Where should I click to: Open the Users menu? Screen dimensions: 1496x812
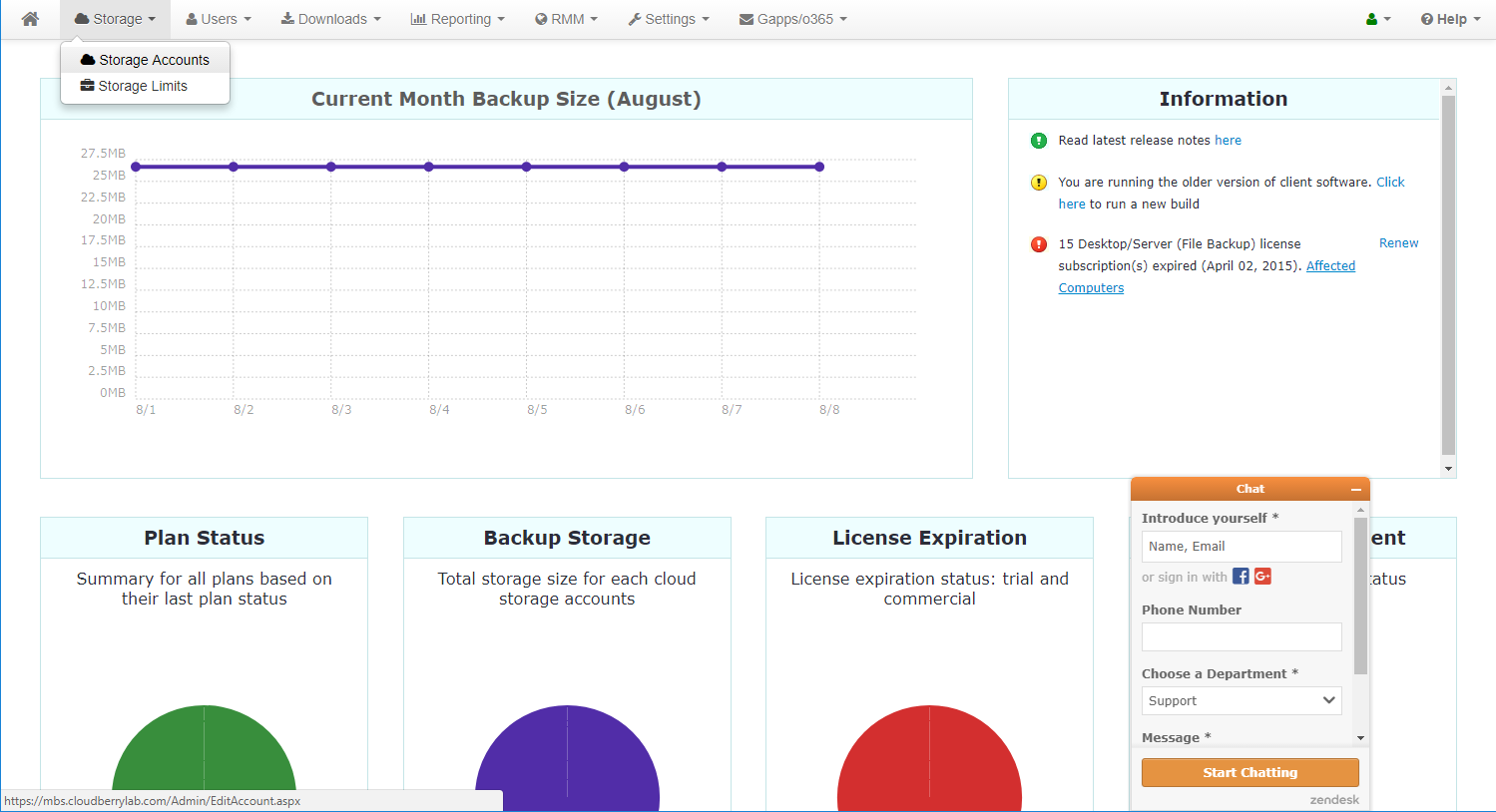(219, 19)
